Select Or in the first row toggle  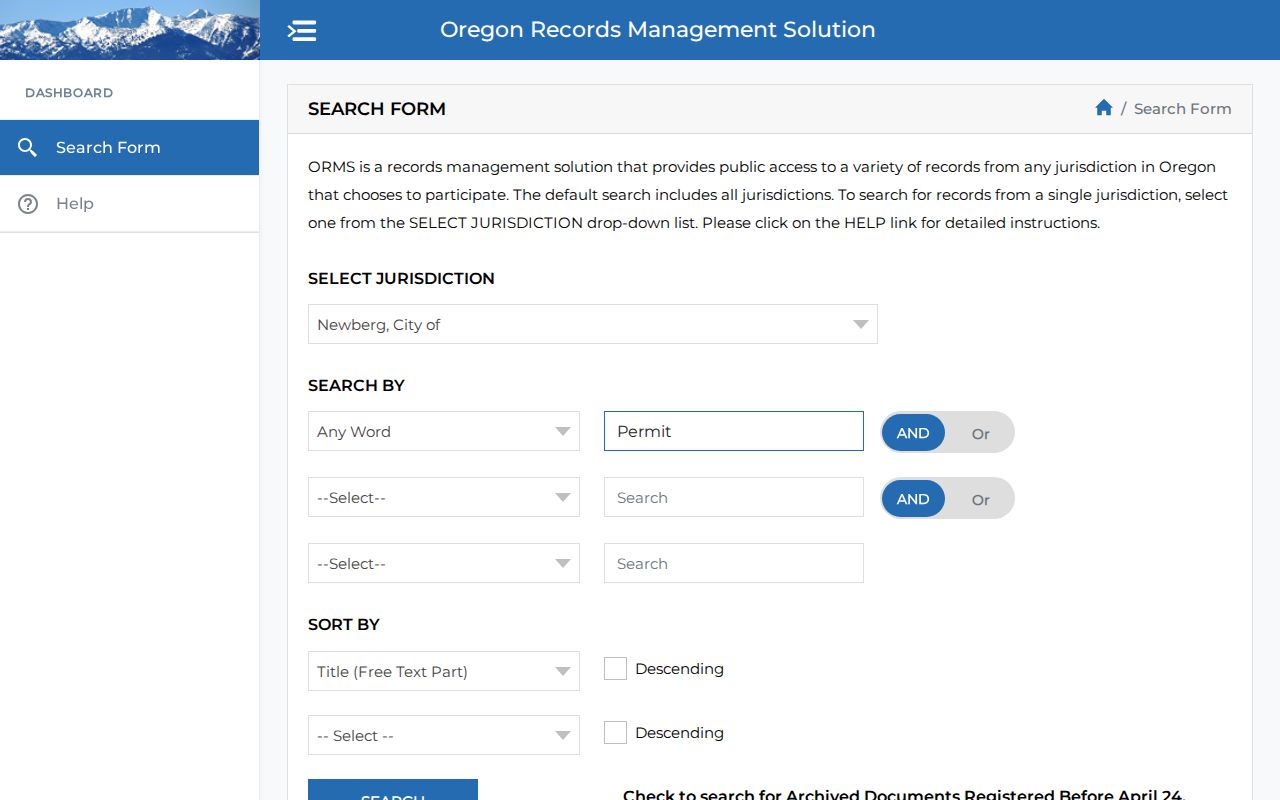(x=980, y=433)
